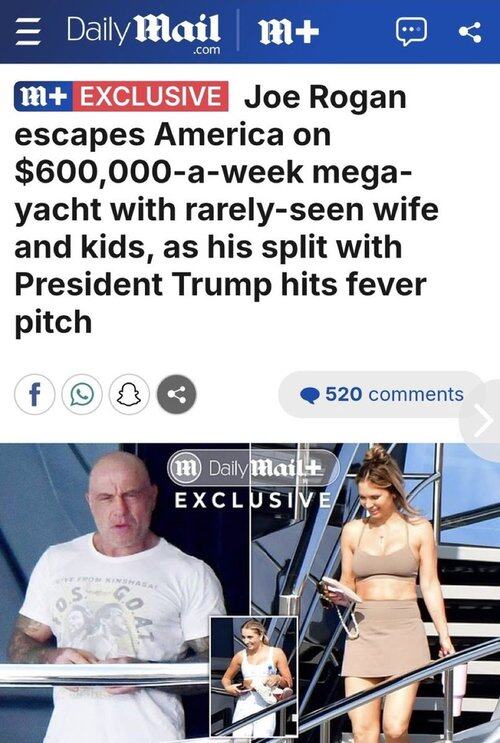The image size is (500, 743).
Task: Tap the share icon in header
Action: coord(470,32)
